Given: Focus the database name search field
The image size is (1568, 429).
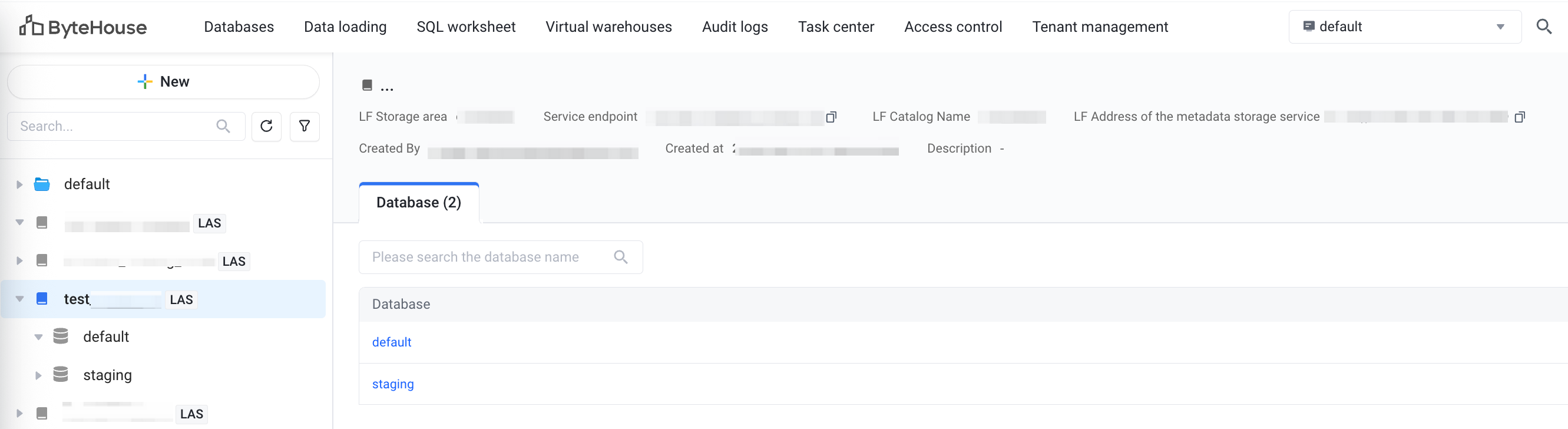Looking at the screenshot, I should [487, 257].
